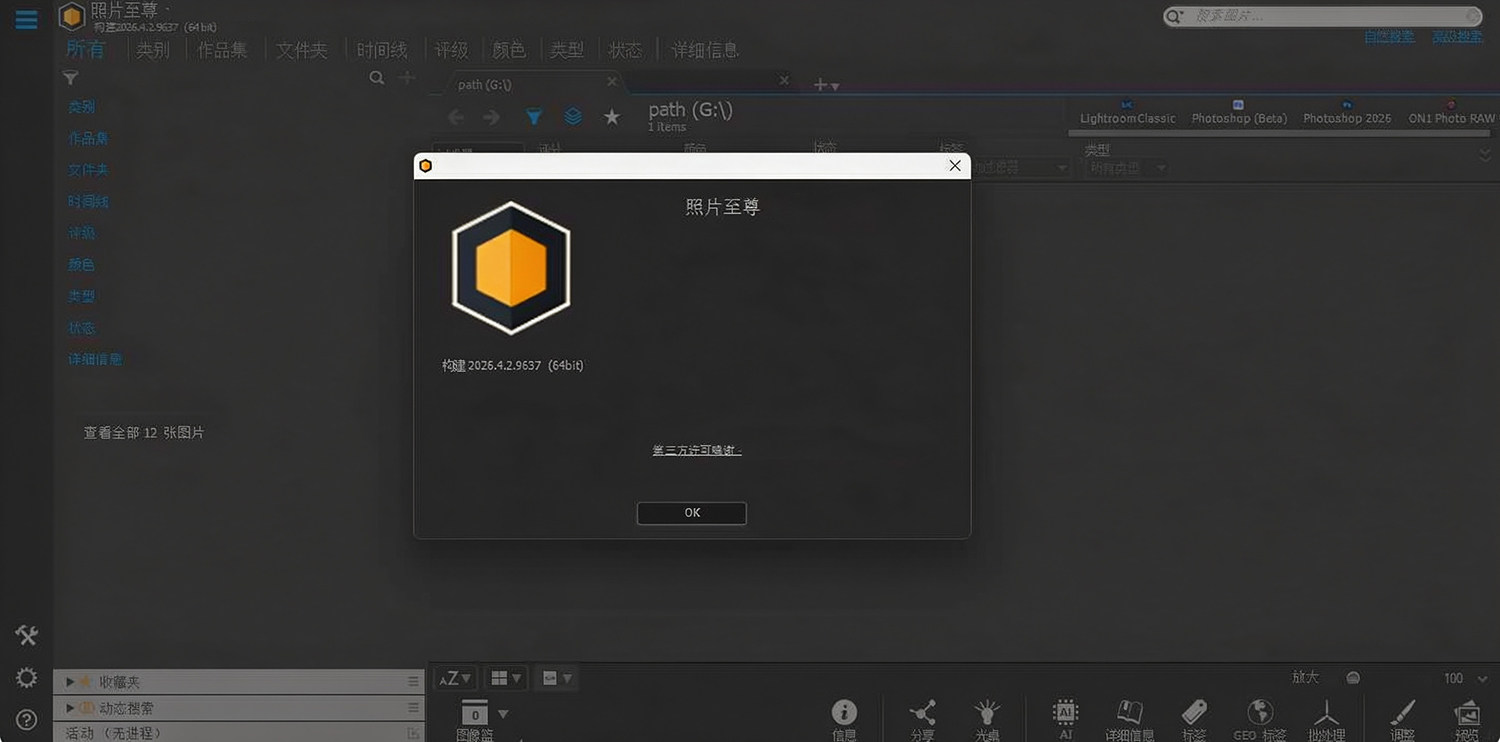Click the Labels (标签) tag icon

pos(1194,712)
